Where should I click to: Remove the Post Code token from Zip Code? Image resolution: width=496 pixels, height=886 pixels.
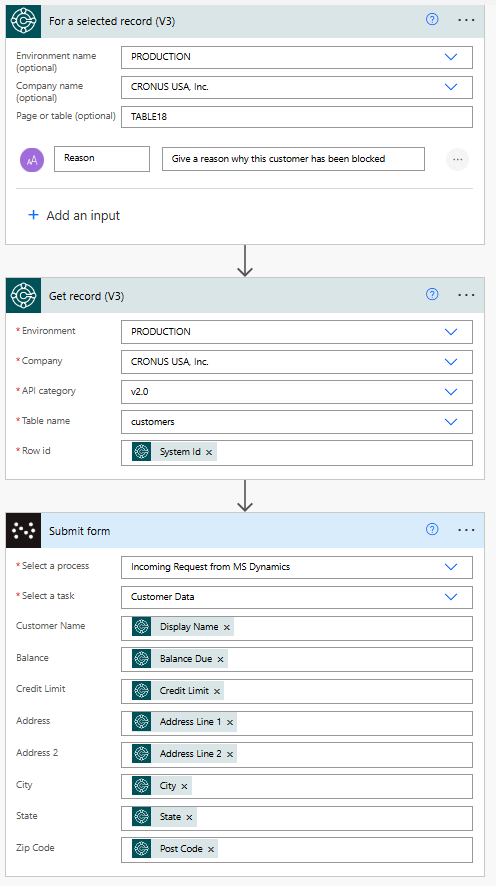(211, 849)
